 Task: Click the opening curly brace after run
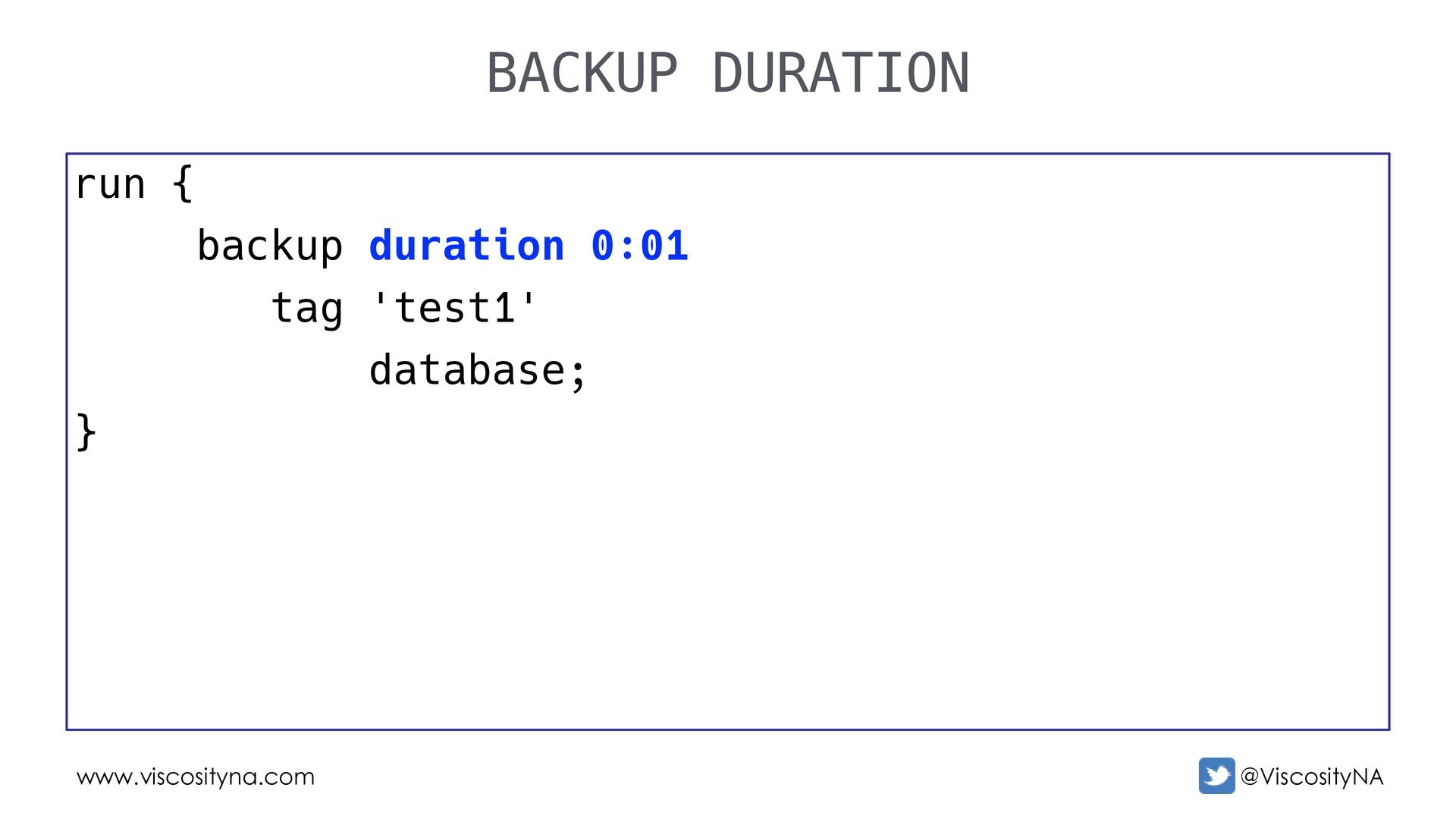(183, 184)
